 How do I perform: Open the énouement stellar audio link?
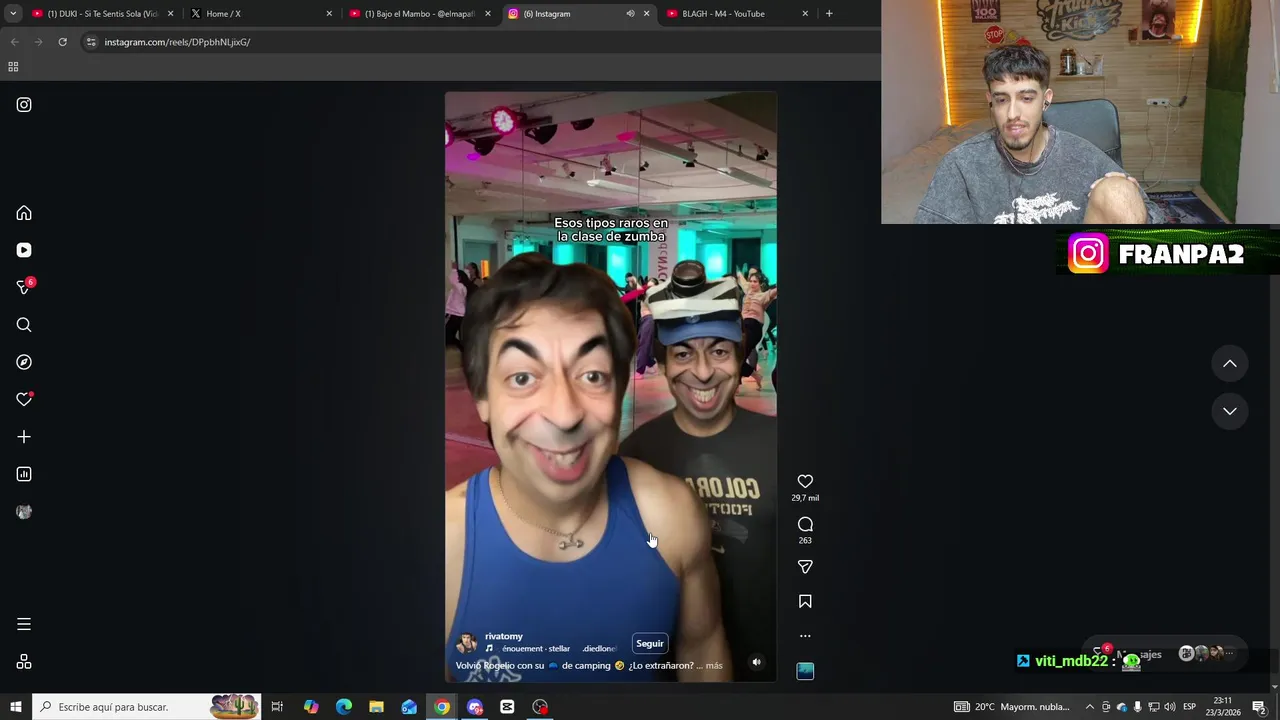(x=536, y=649)
